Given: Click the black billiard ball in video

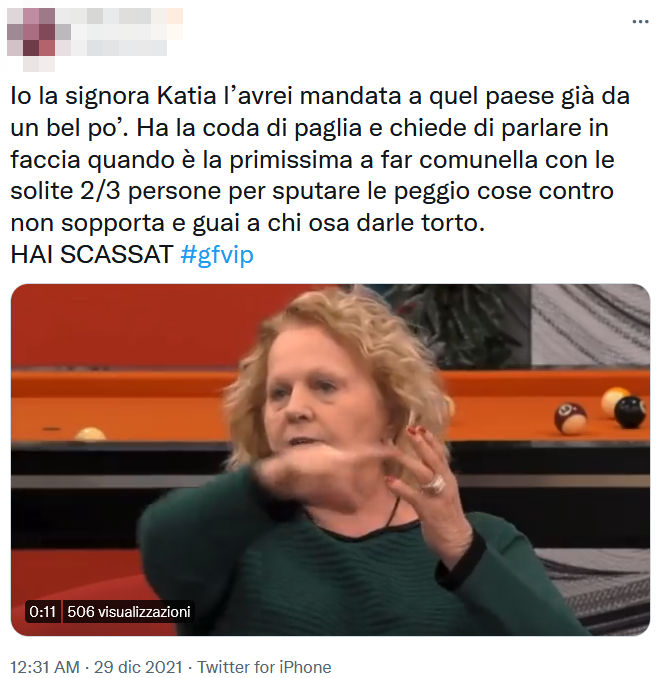Looking at the screenshot, I should tap(629, 412).
